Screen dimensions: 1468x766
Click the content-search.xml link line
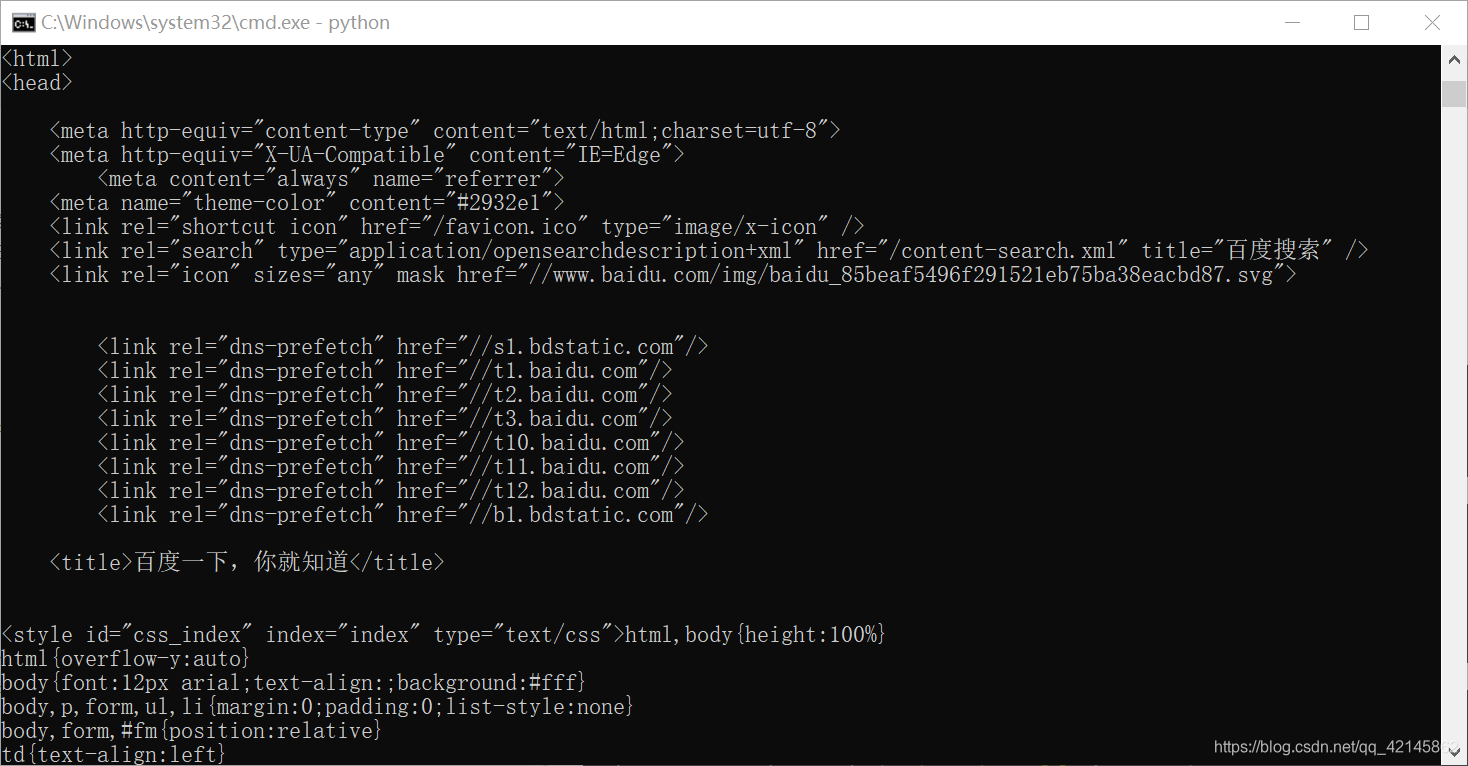709,251
